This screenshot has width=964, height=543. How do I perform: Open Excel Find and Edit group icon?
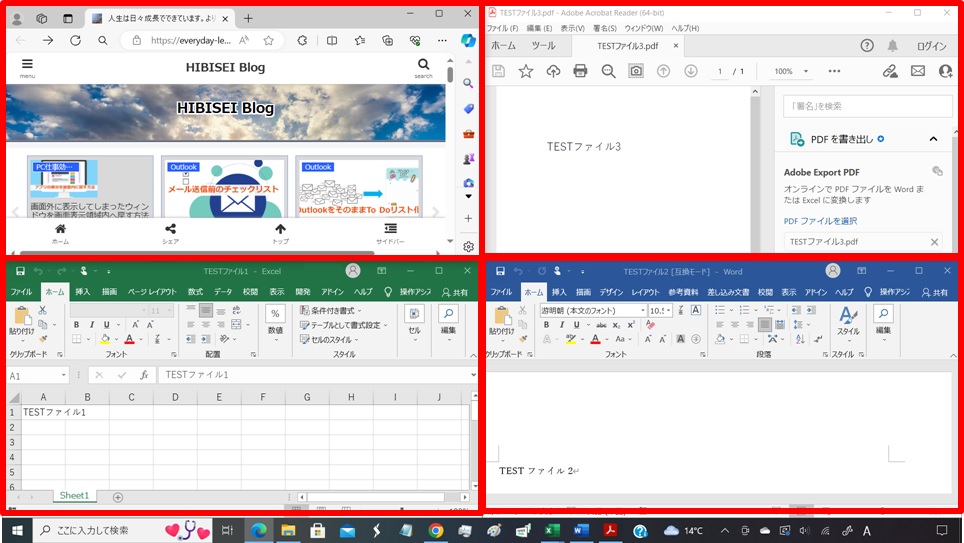pyautogui.click(x=449, y=314)
